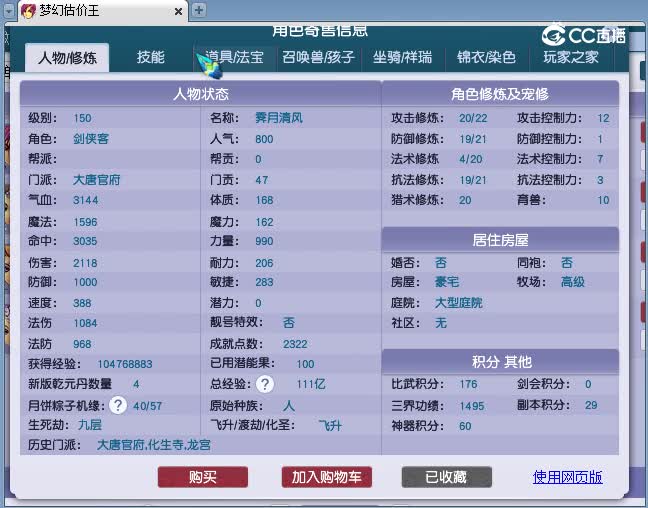The height and width of the screenshot is (508, 648).
Task: Click character name 霁月清风
Action: [279, 118]
